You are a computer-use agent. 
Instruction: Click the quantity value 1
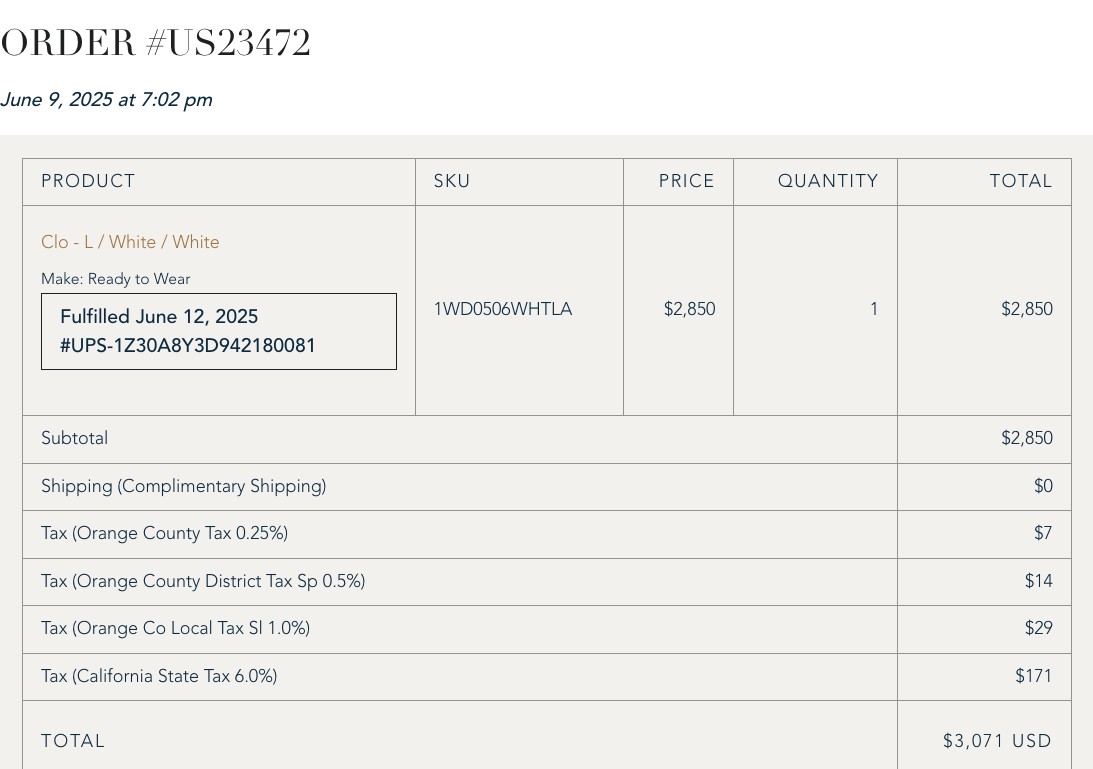coord(874,309)
